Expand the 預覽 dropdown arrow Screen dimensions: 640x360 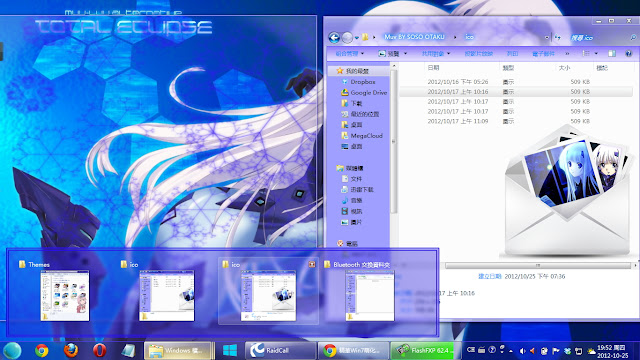(x=405, y=53)
